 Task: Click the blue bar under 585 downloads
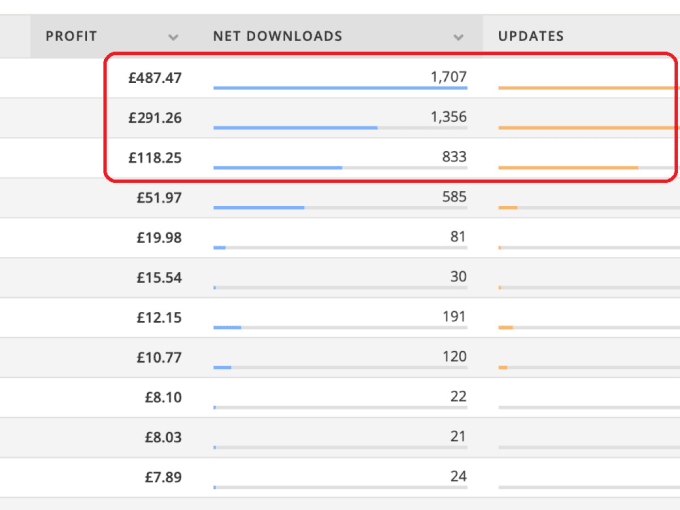click(x=259, y=208)
